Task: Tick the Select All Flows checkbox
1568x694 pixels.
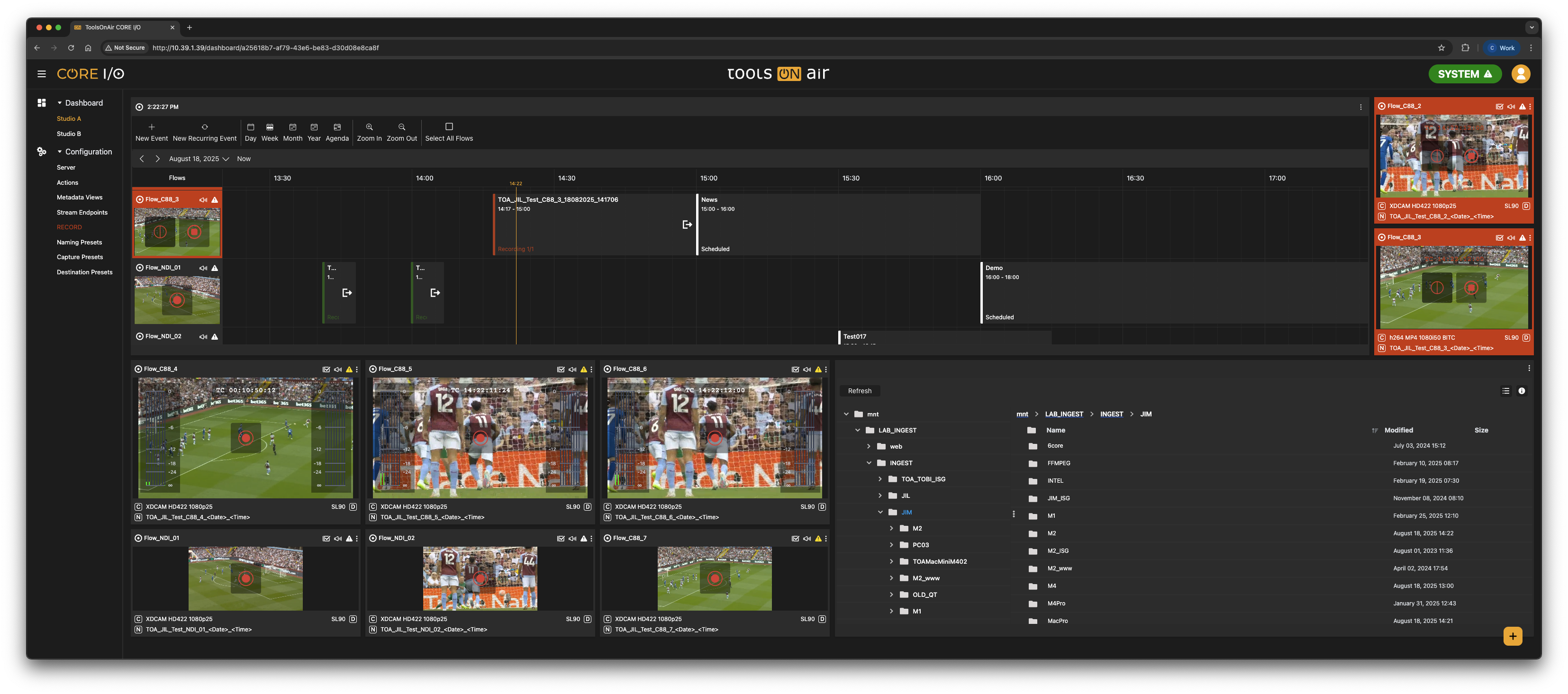Action: tap(449, 127)
